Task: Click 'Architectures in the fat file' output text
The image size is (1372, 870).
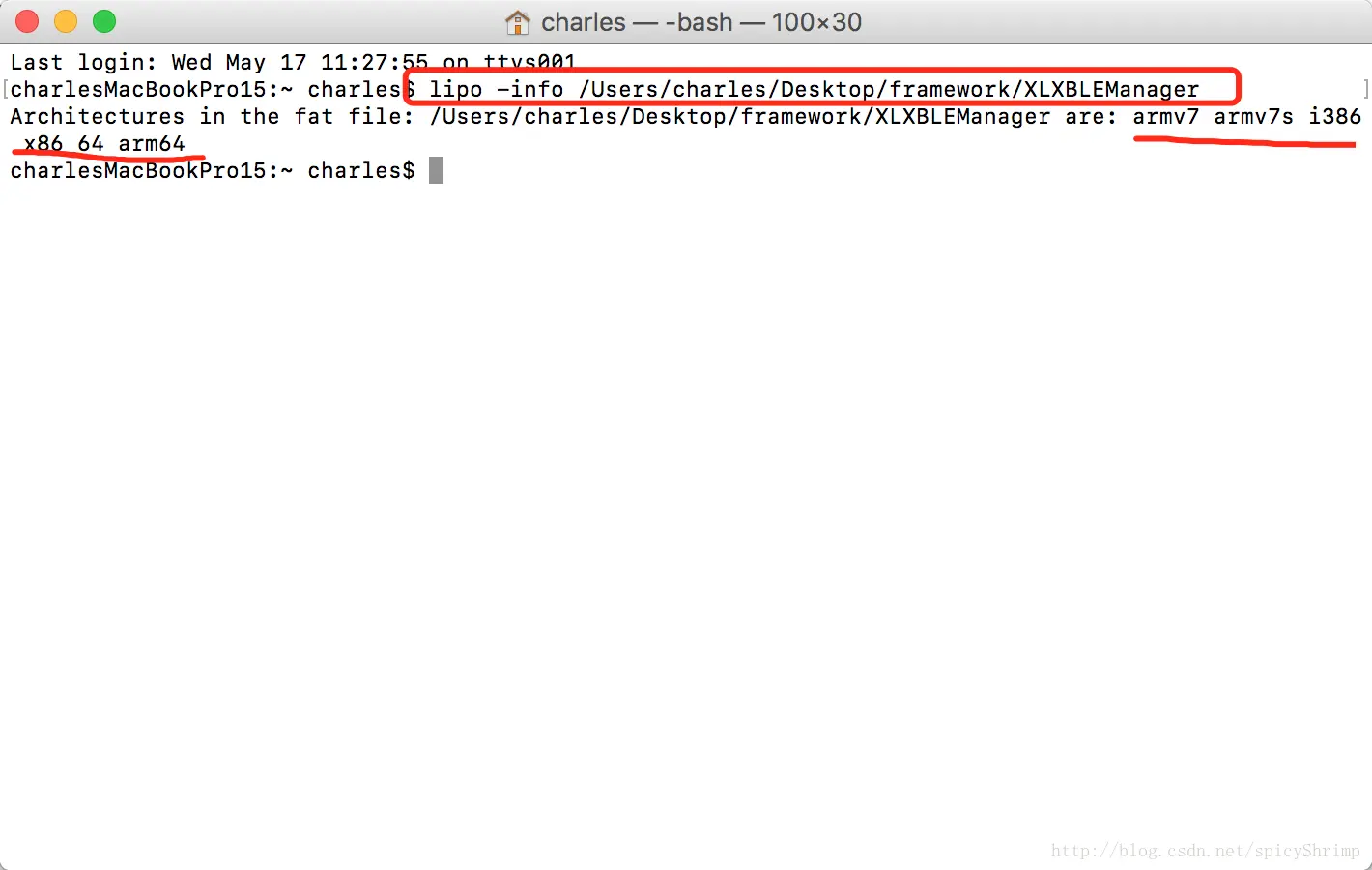Action: [212, 116]
